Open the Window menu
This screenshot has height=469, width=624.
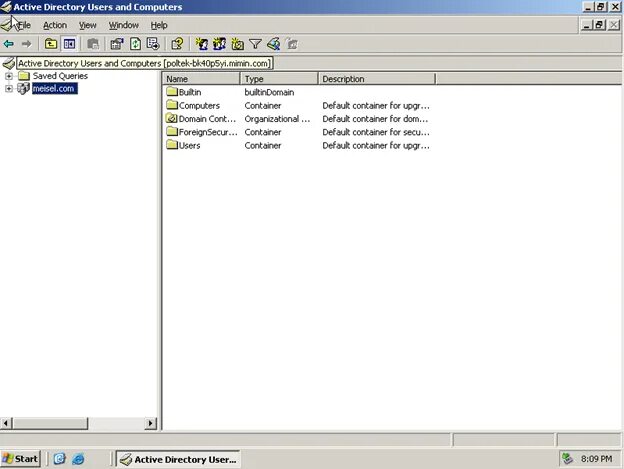click(124, 25)
